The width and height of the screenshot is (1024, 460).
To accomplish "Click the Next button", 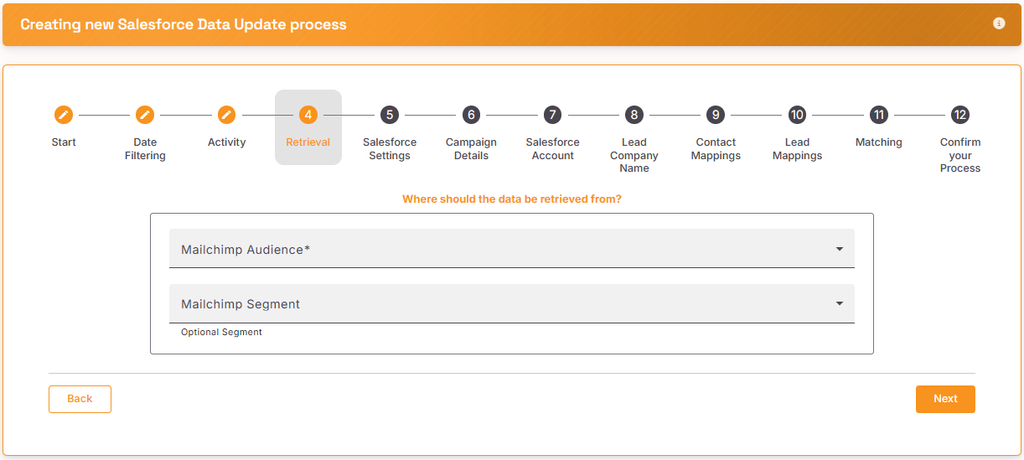I will (945, 399).
